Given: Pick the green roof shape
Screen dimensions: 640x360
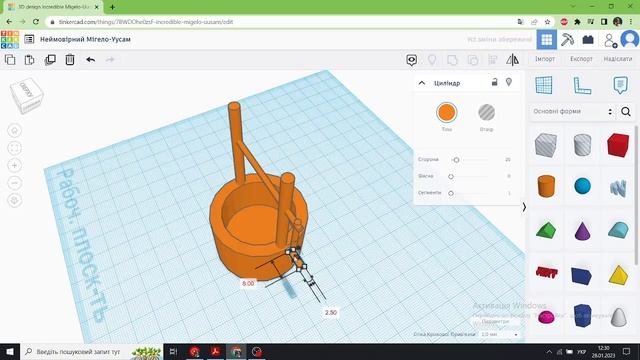Looking at the screenshot, I should (x=546, y=230).
